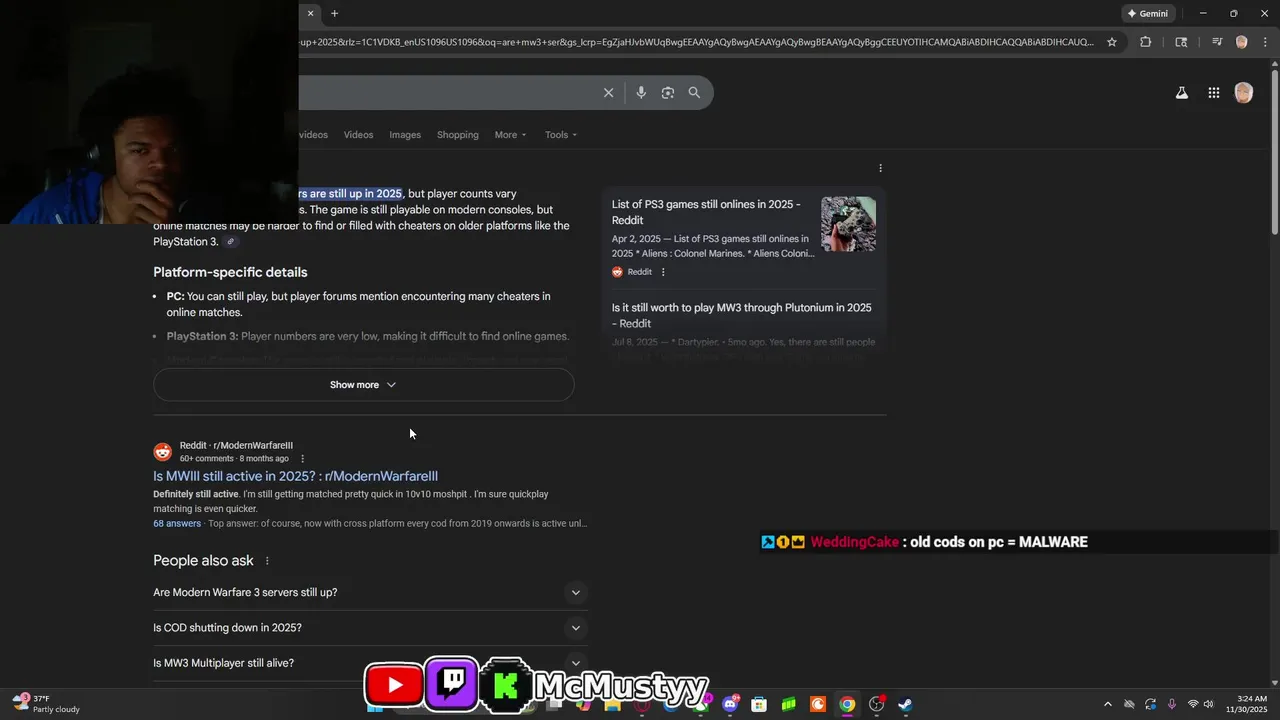Image resolution: width=1280 pixels, height=720 pixels.
Task: Bookmark this page with the star
Action: tap(1111, 42)
